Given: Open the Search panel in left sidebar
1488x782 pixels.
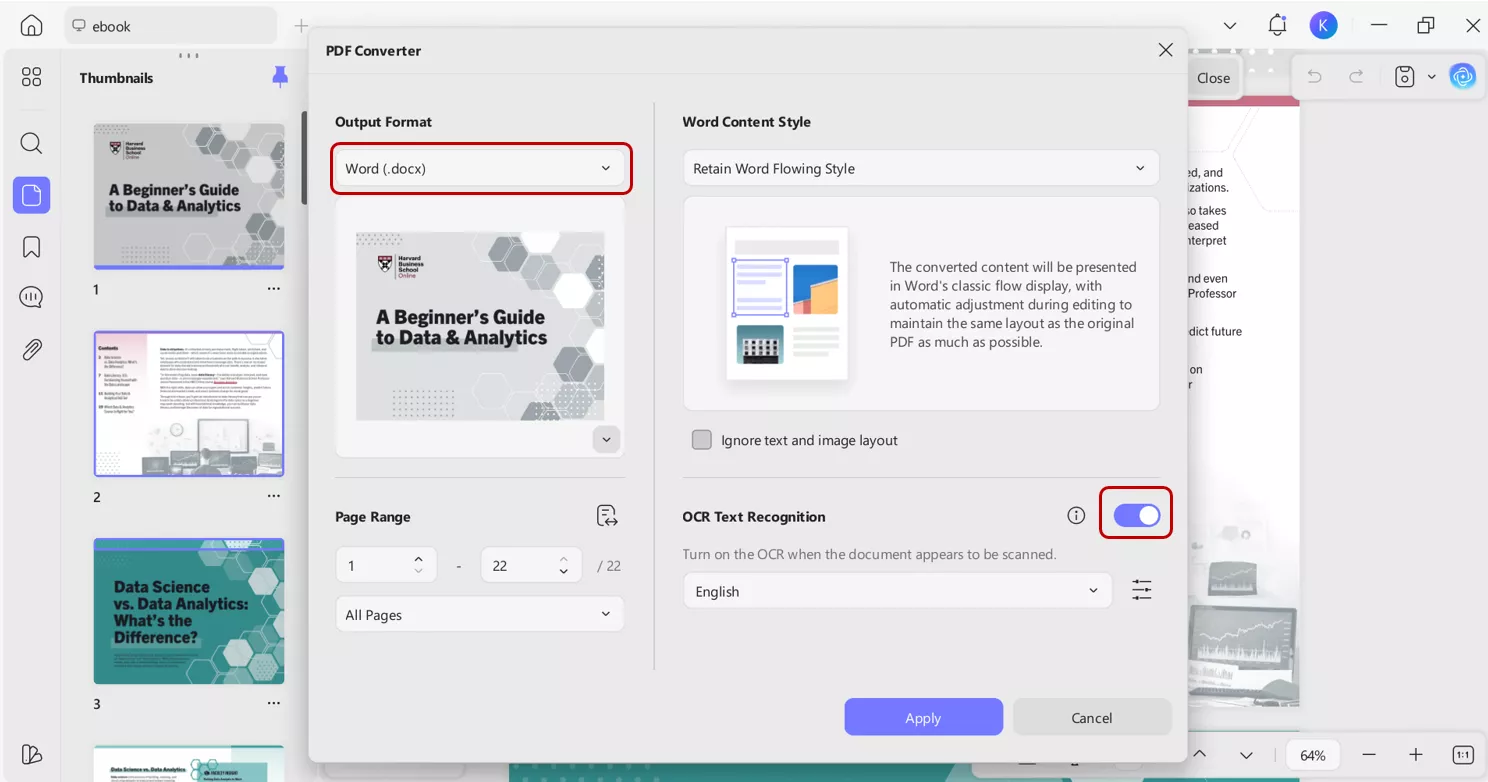Looking at the screenshot, I should [x=31, y=143].
